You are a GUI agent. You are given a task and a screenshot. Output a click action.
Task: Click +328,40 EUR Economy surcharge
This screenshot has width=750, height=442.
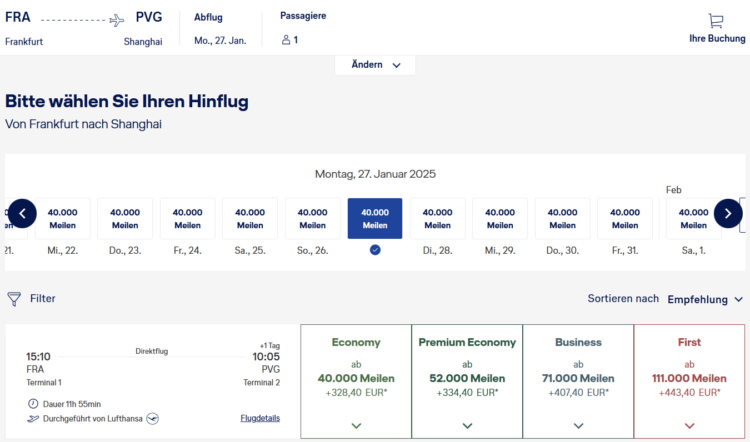coord(356,393)
